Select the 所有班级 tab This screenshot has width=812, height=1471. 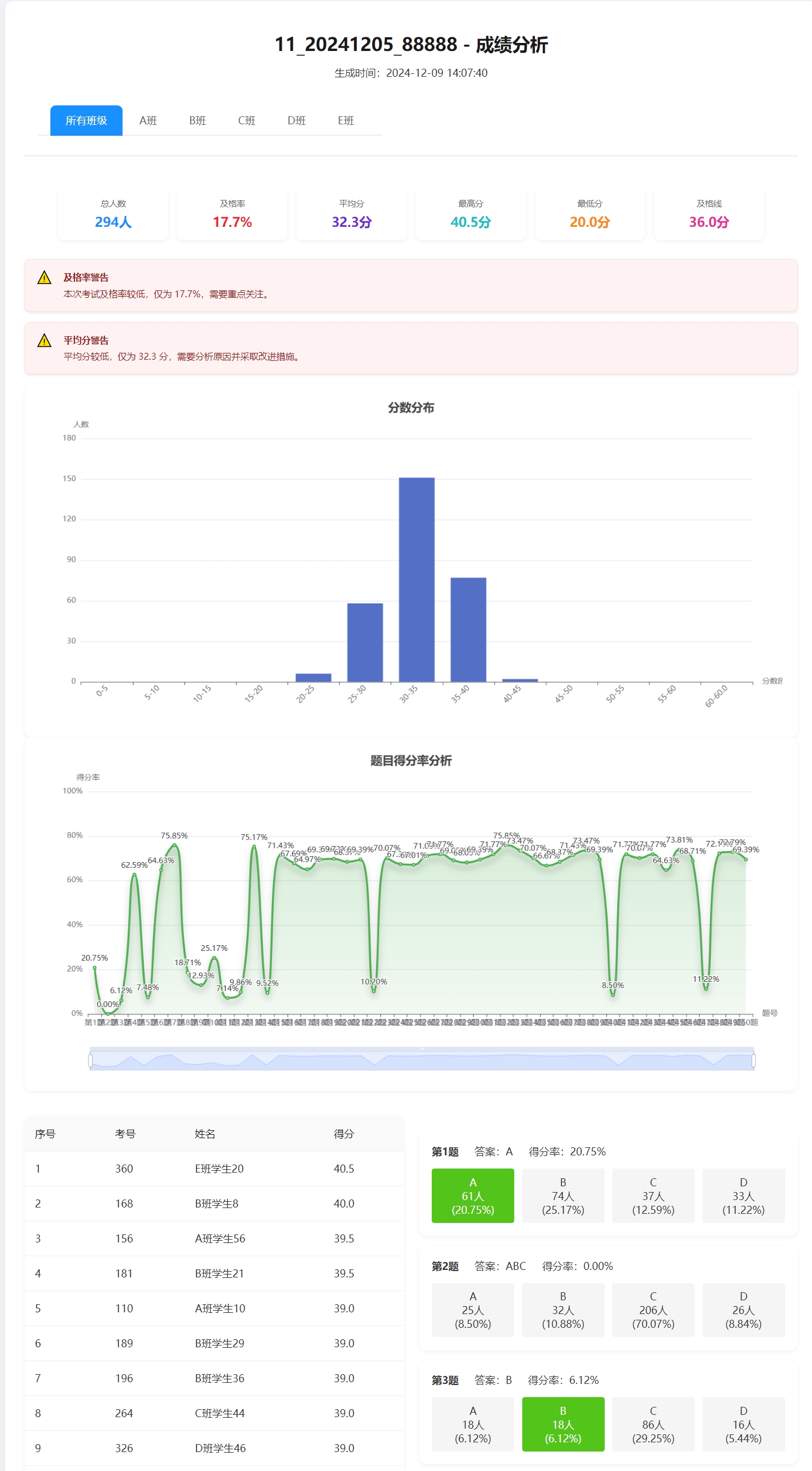tap(86, 120)
